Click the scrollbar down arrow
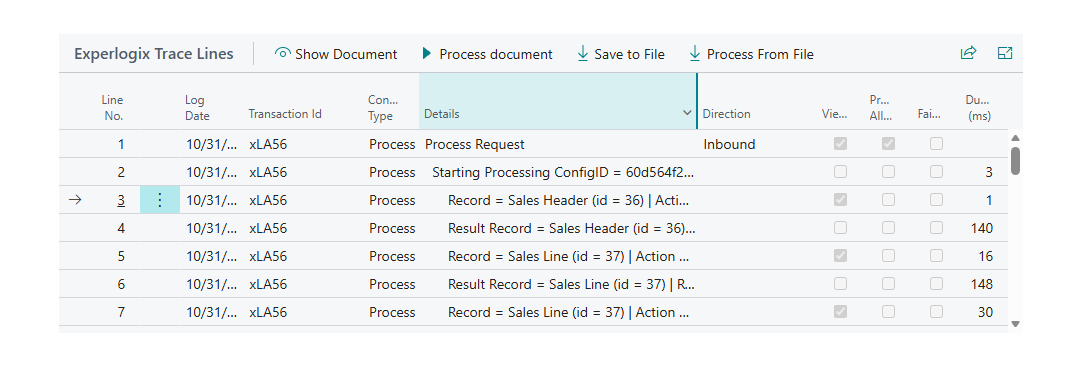This screenshot has height=365, width=1089. coord(1015,323)
